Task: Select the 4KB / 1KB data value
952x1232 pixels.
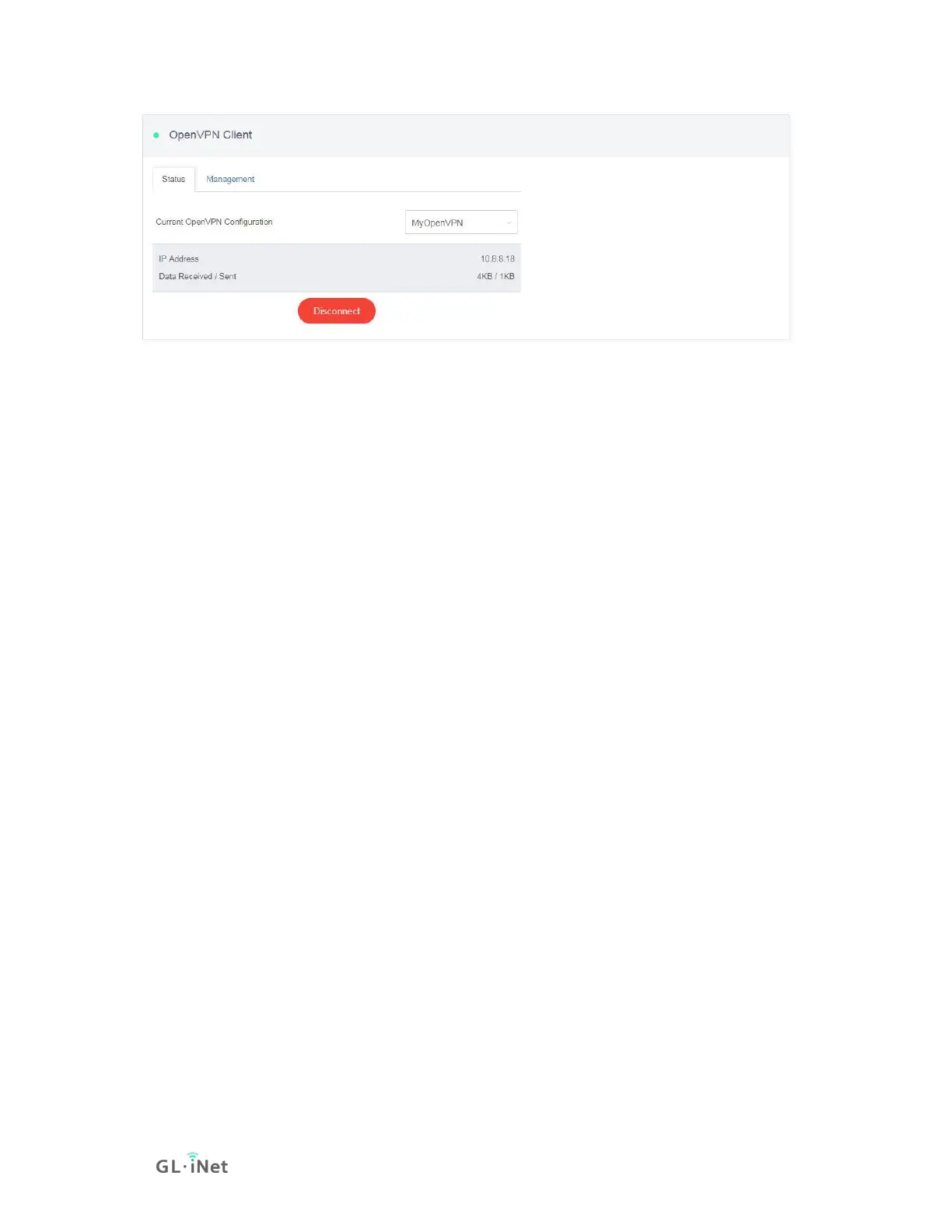Action: pos(495,277)
